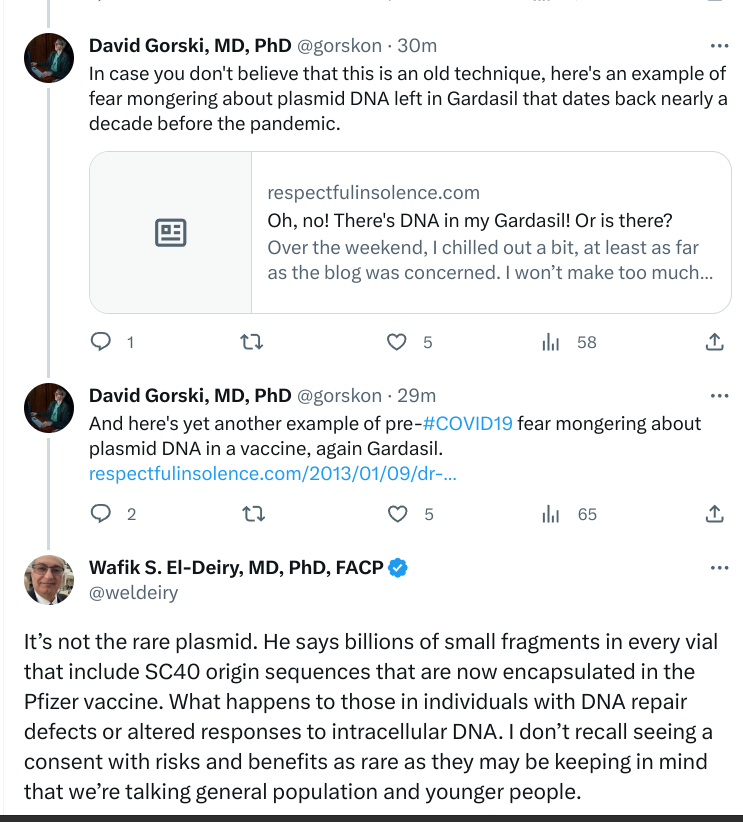Reply to the pre-COVID19 fear mongering tweet
This screenshot has width=743, height=822.
(101, 514)
